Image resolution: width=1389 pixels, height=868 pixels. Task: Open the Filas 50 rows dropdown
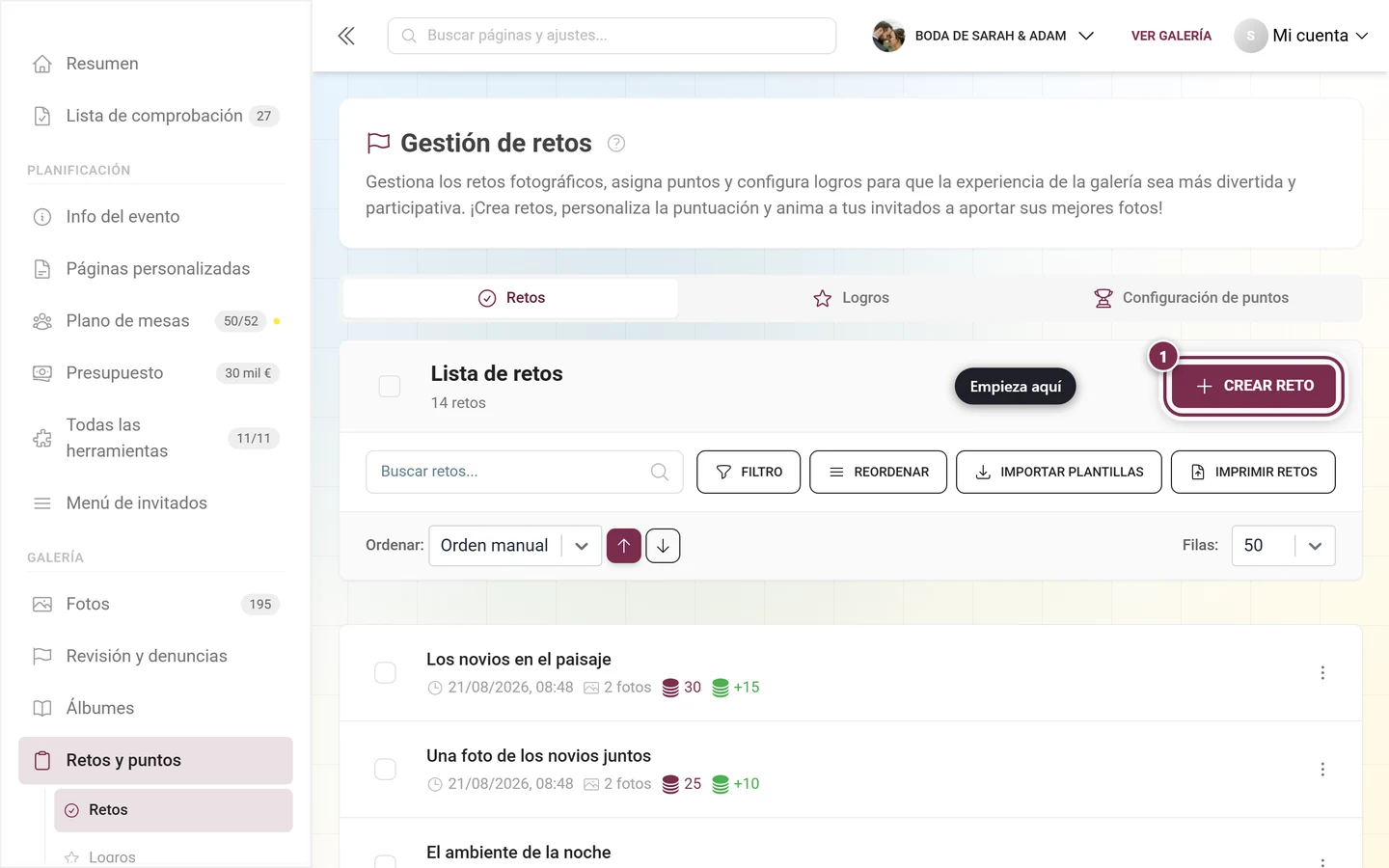tap(1283, 546)
